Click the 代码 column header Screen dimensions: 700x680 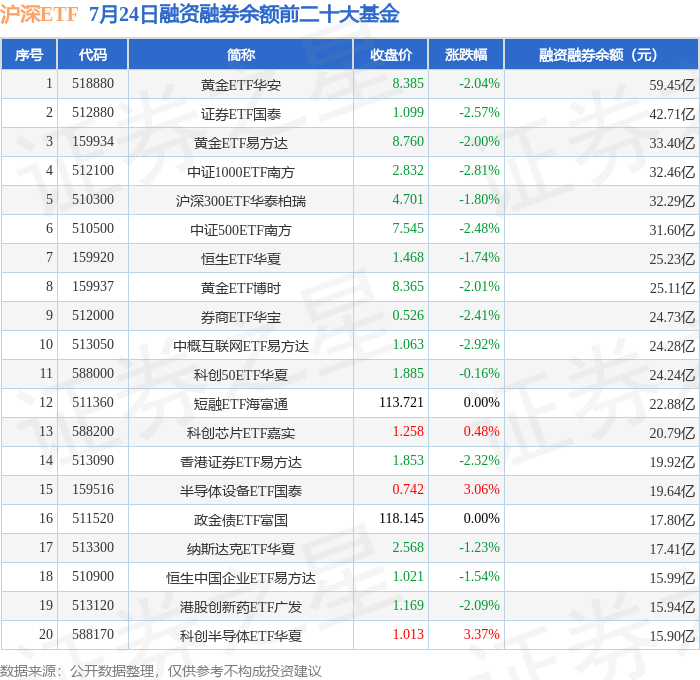coord(93,54)
